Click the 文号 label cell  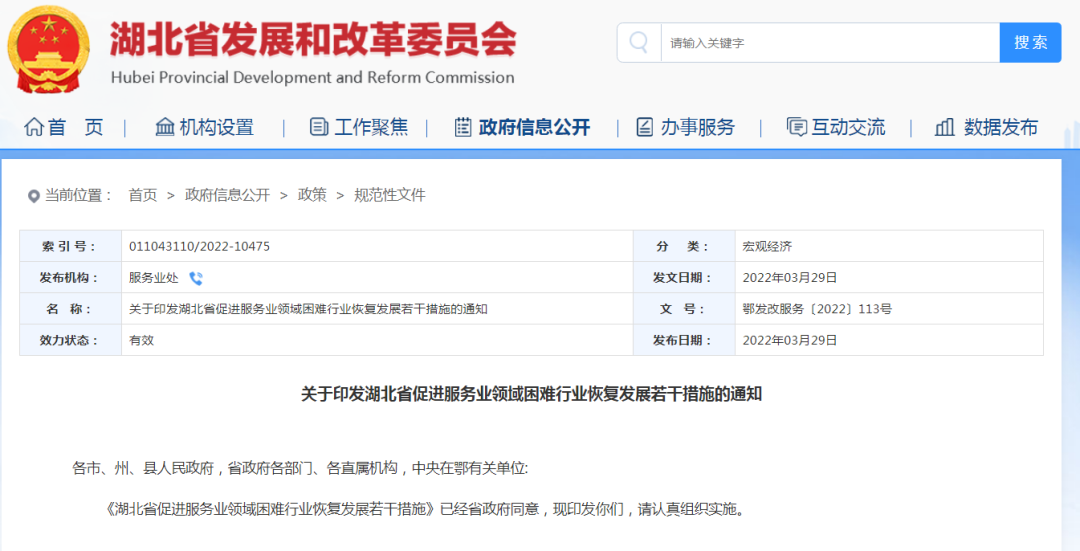click(684, 309)
